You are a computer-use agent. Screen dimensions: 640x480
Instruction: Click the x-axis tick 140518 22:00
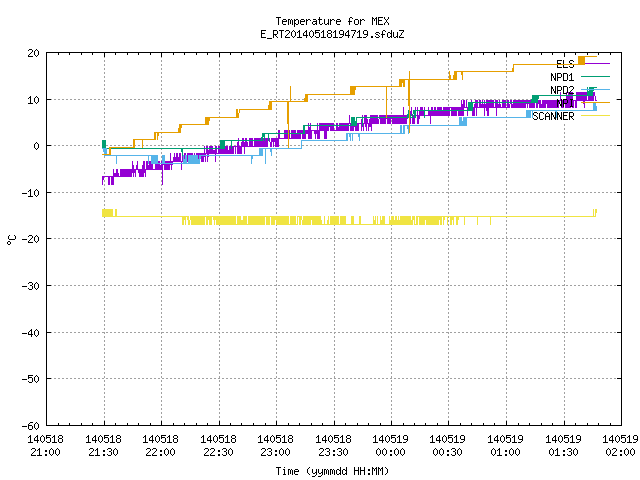click(x=160, y=445)
